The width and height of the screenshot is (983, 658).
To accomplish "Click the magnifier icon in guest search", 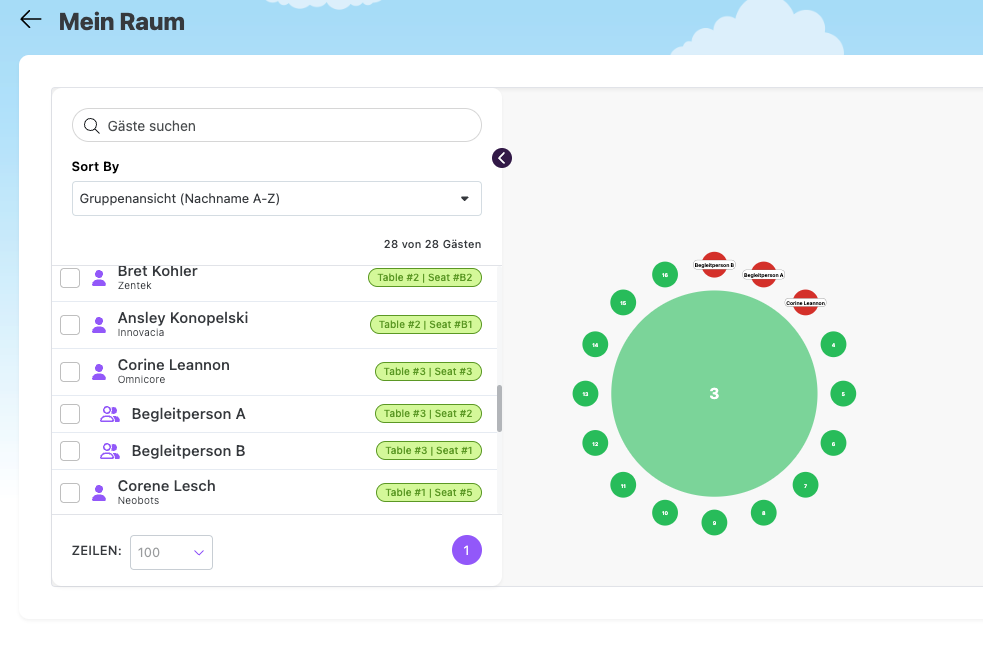I will 92,126.
